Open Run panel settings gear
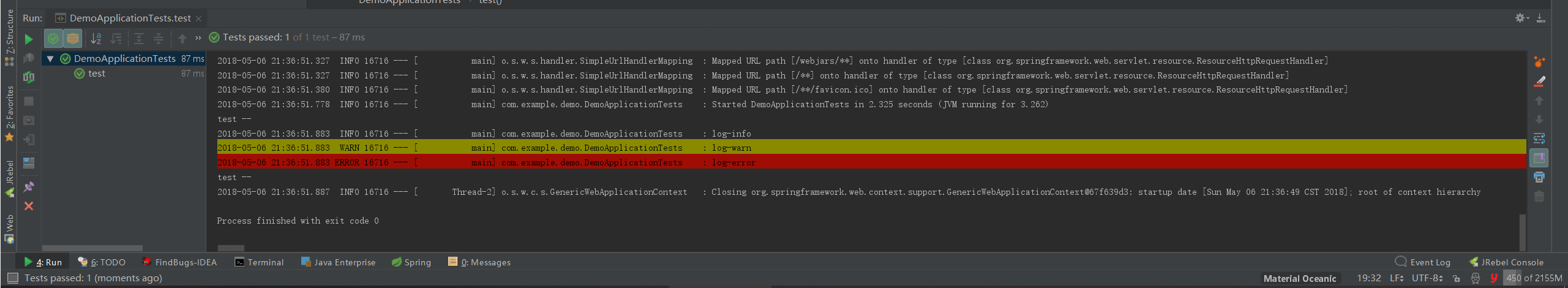This screenshot has height=288, width=1568. [1521, 18]
